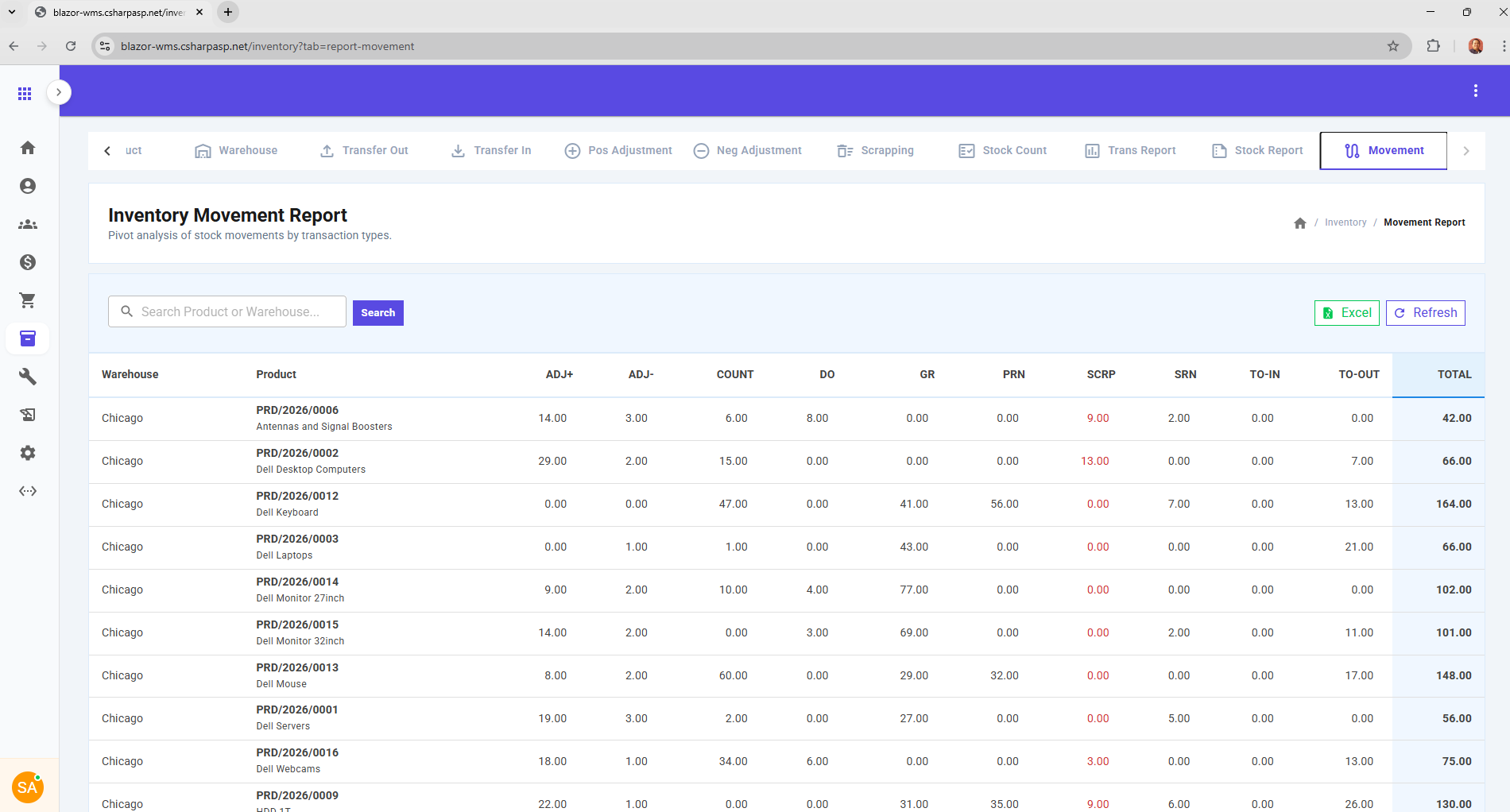Open the three-dot menu in header
The height and width of the screenshot is (812, 1510).
coord(1475,91)
